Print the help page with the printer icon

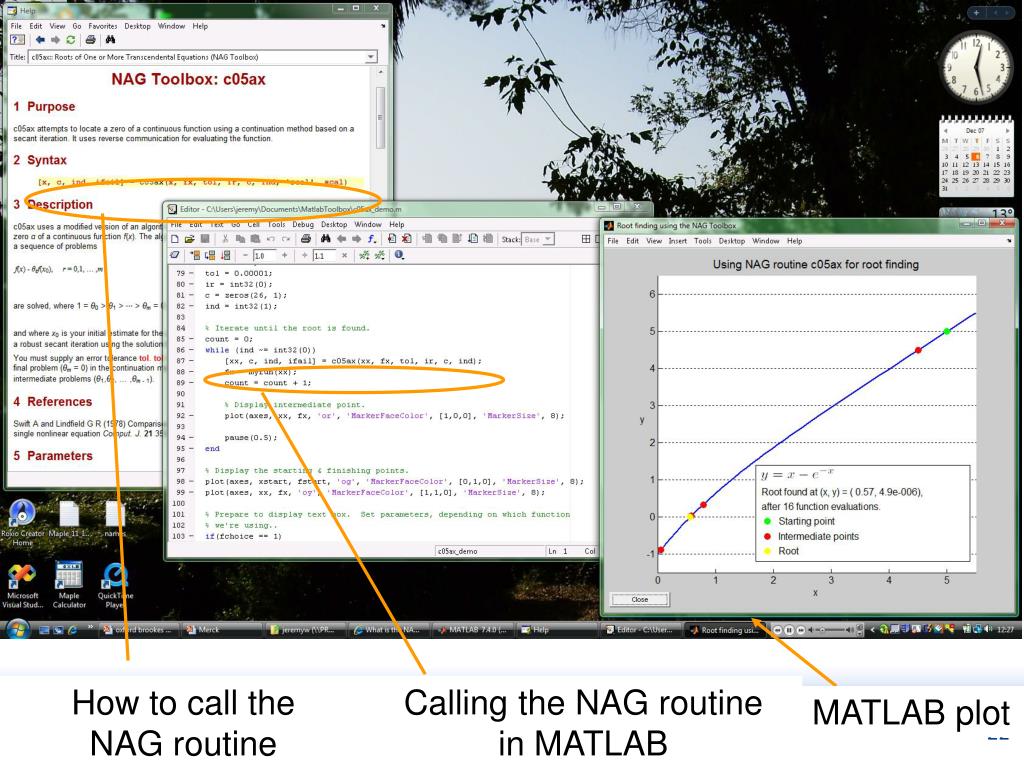coord(91,40)
